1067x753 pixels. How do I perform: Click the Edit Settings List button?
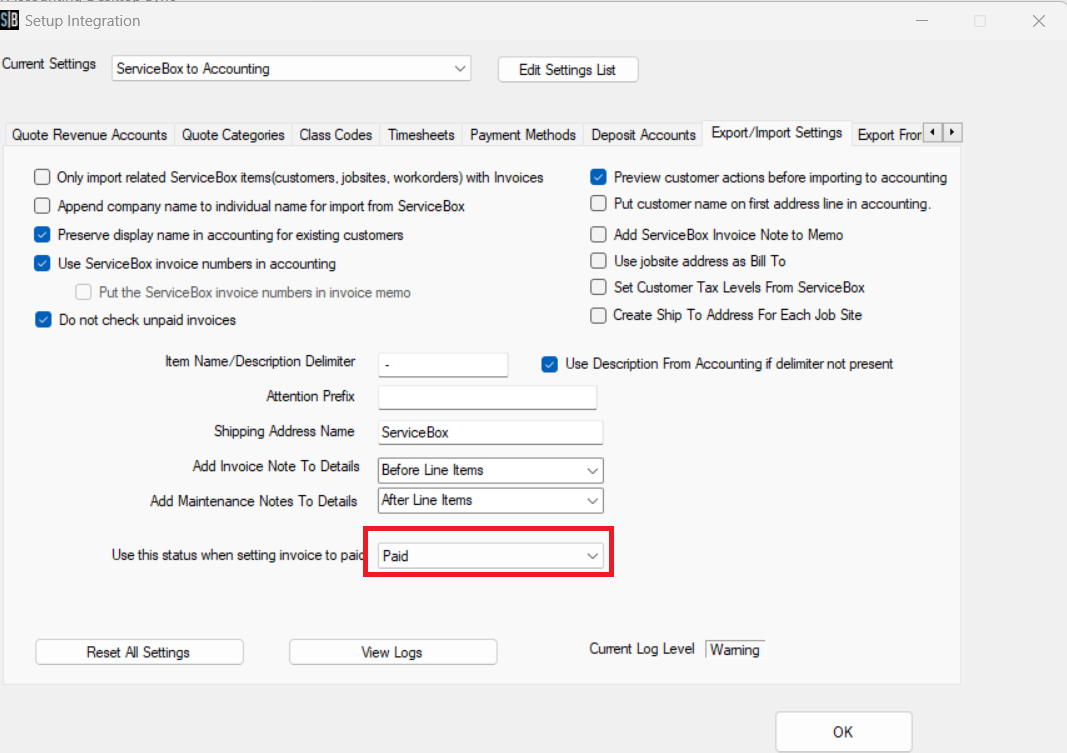568,69
